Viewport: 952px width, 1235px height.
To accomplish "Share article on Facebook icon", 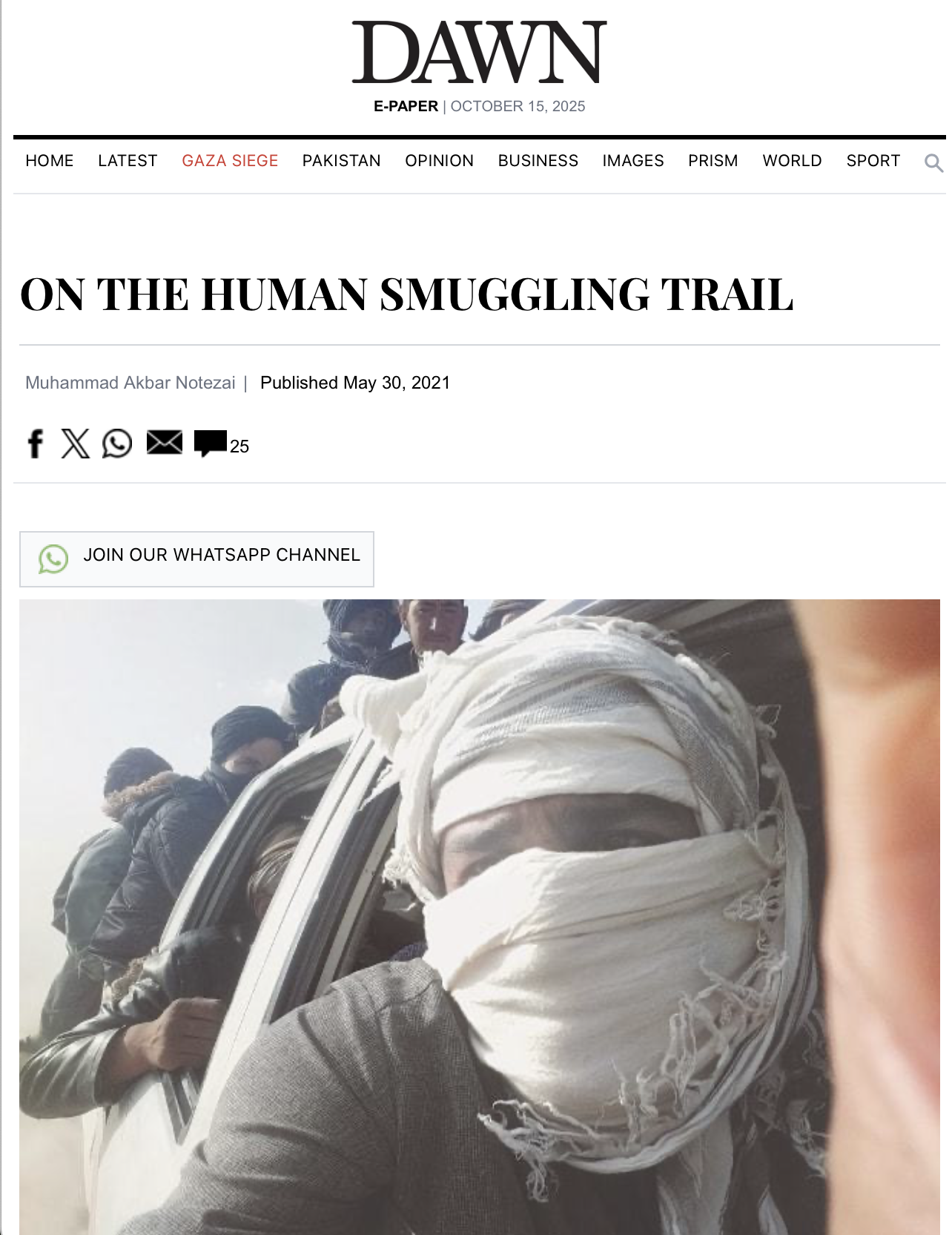I will tap(35, 444).
